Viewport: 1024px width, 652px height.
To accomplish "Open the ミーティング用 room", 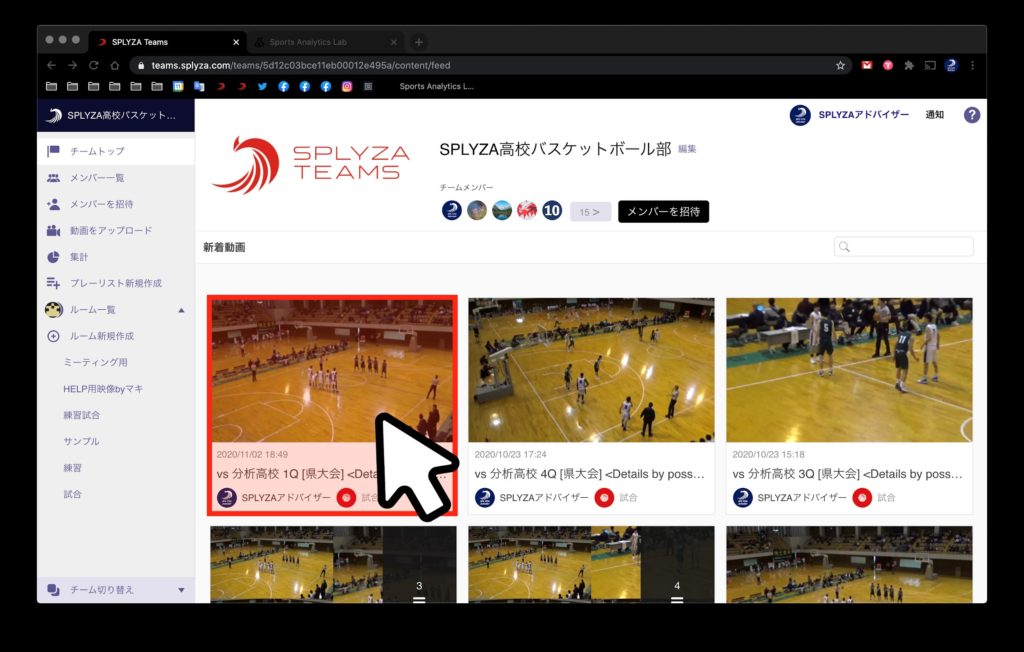I will (95, 362).
